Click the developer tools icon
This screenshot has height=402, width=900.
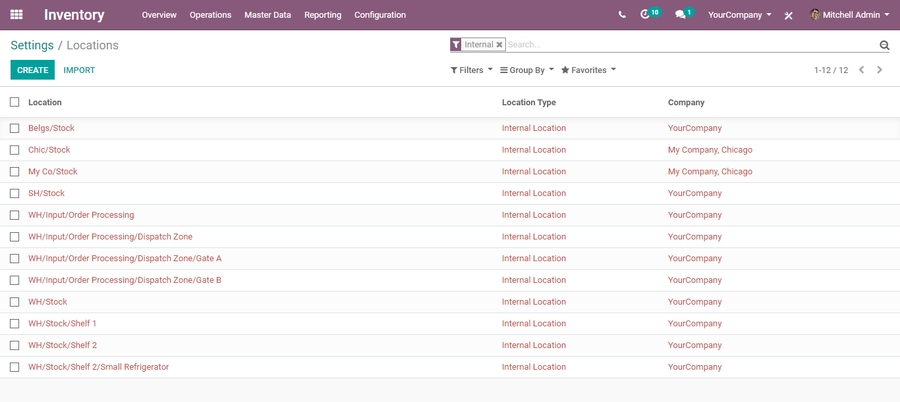tap(789, 16)
